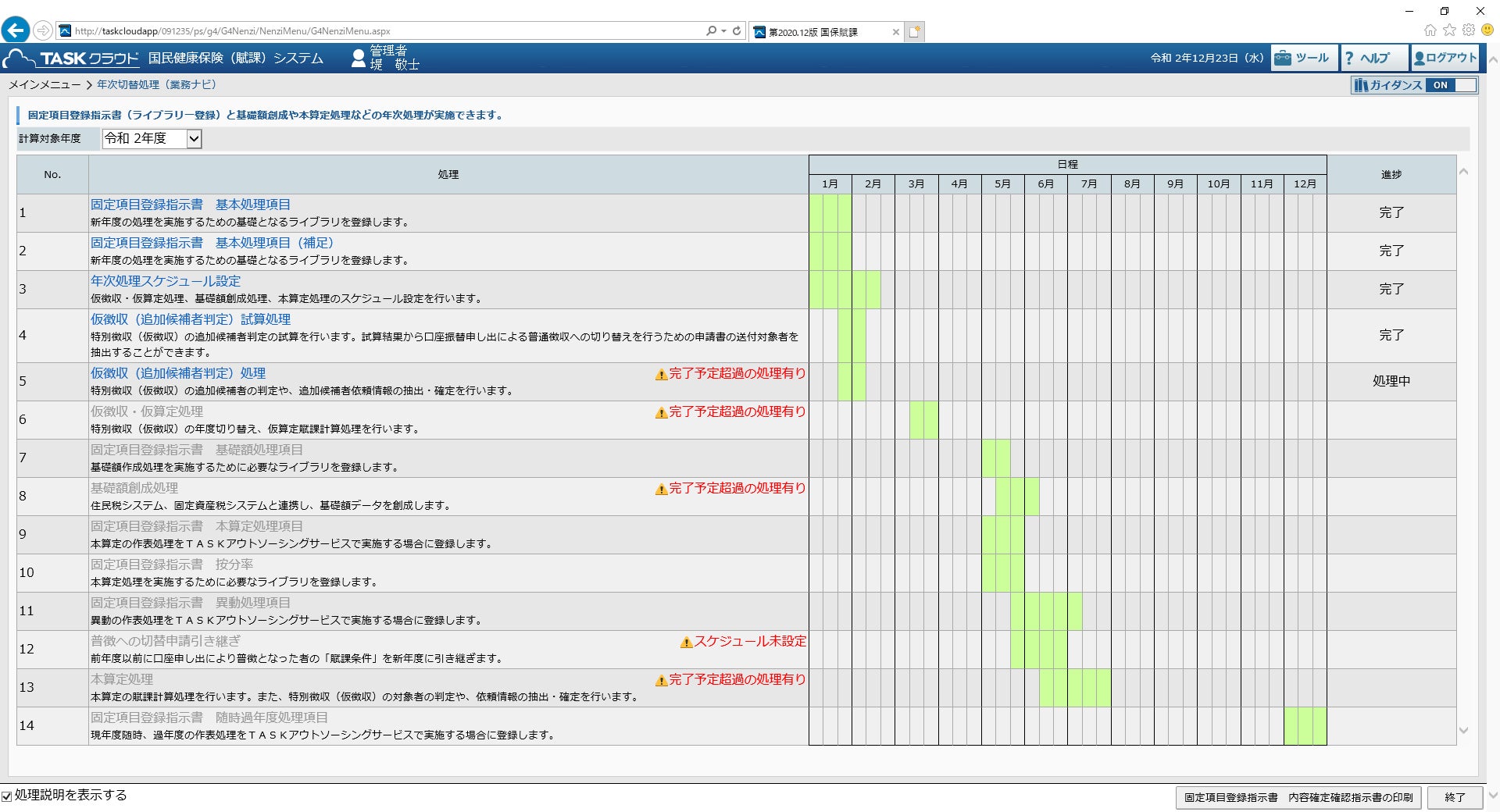Image resolution: width=1500 pixels, height=812 pixels.
Task: Click 完了予定超過の処理有り warning on row 8
Action: click(x=737, y=488)
